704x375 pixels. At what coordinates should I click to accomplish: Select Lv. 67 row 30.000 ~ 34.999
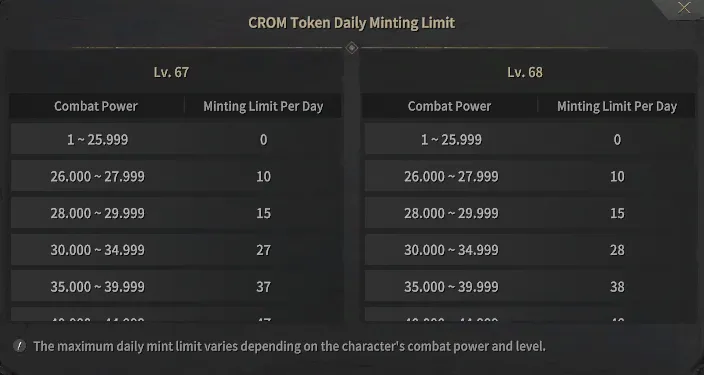(176, 250)
